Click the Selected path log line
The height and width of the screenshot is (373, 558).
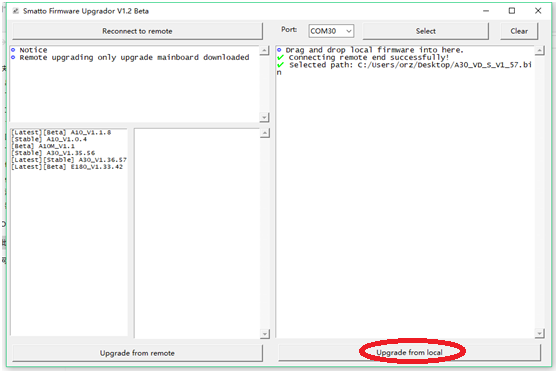coord(405,68)
